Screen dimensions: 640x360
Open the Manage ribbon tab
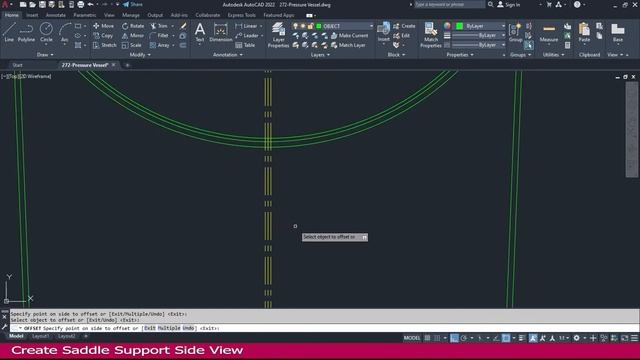click(x=131, y=15)
